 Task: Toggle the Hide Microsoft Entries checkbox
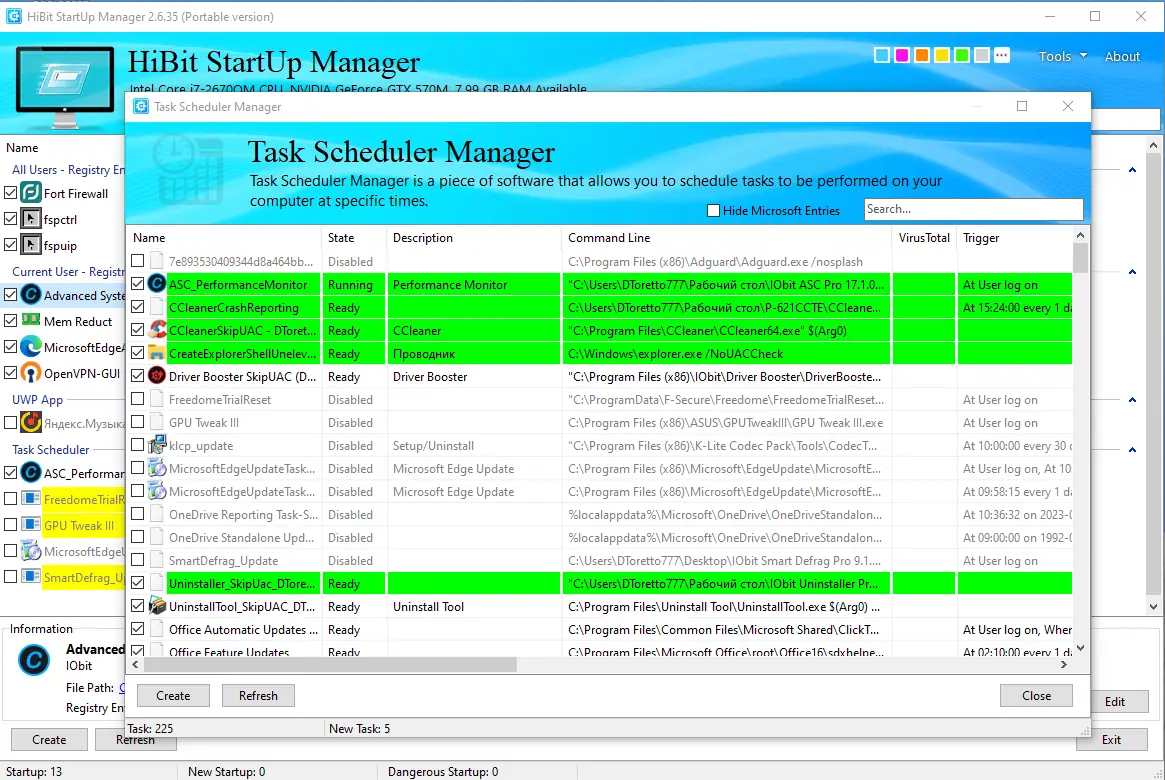coord(713,210)
